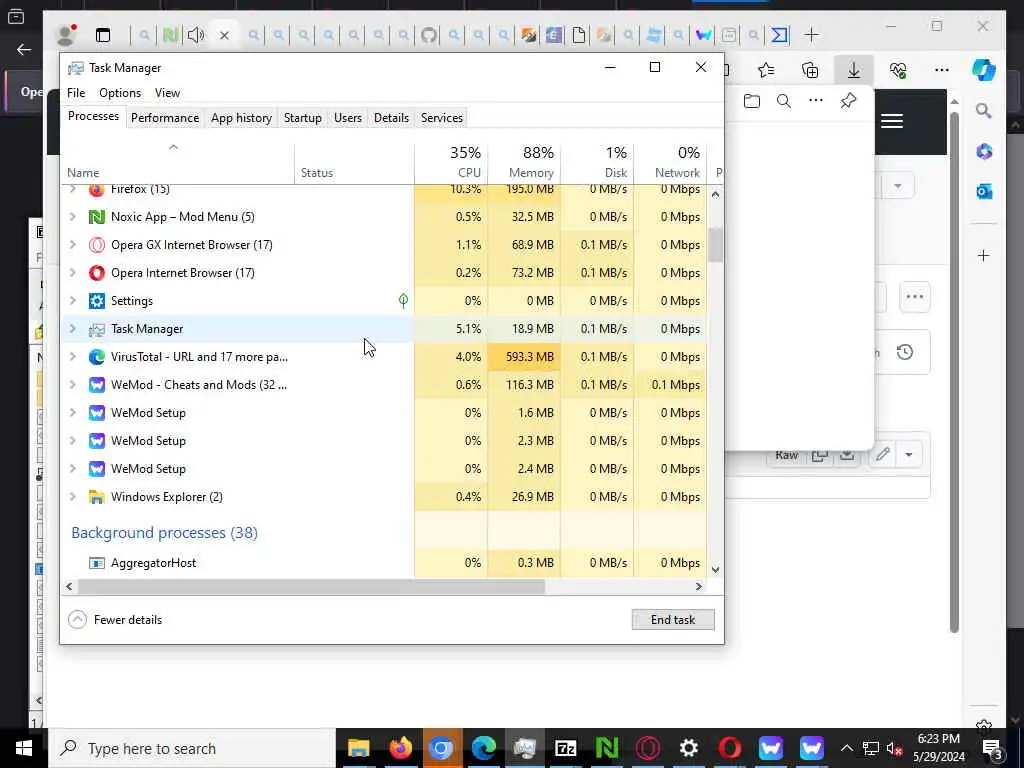Click the history clock icon on web page

tap(904, 353)
